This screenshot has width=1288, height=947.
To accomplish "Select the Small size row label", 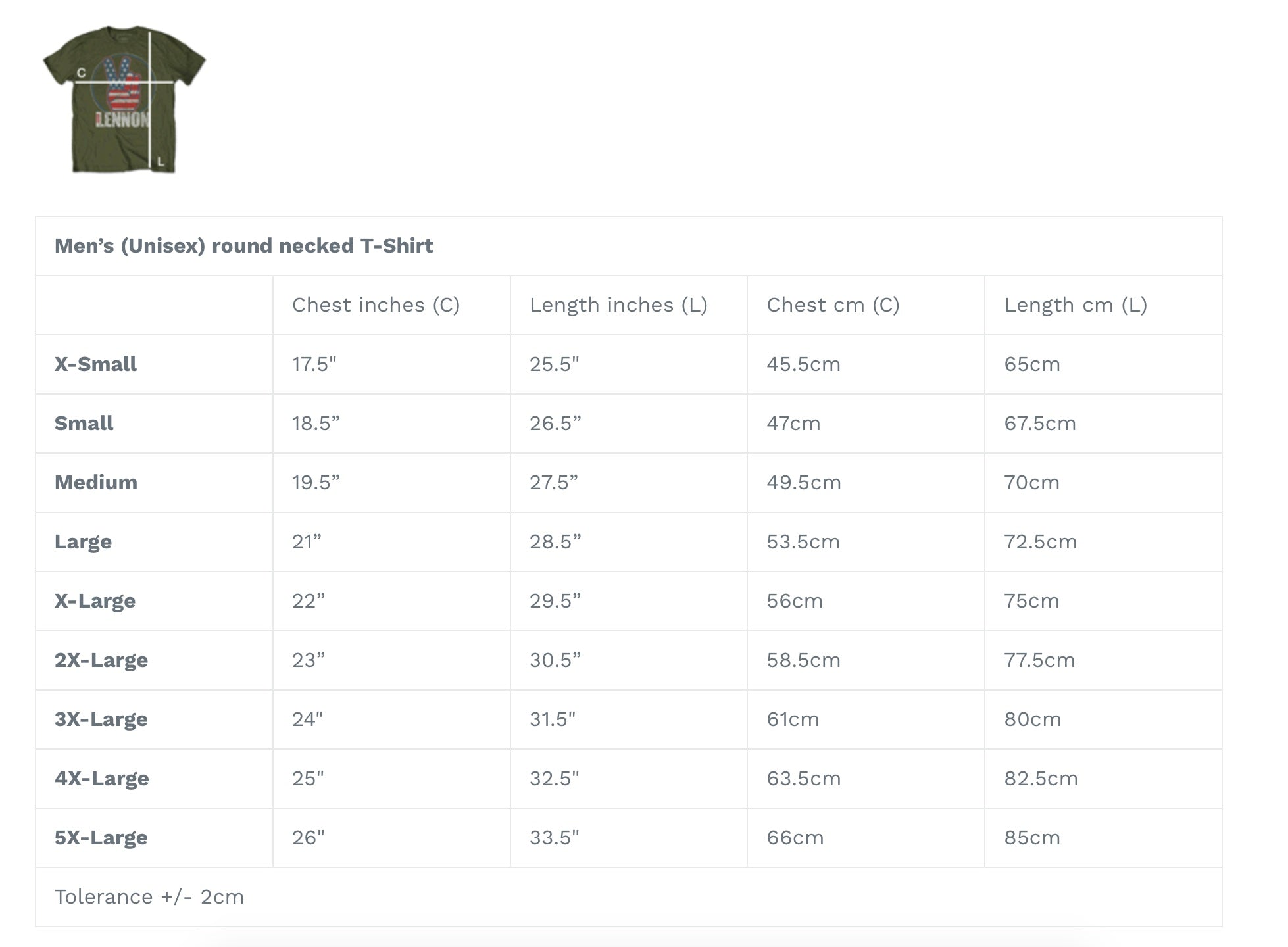I will pyautogui.click(x=84, y=424).
